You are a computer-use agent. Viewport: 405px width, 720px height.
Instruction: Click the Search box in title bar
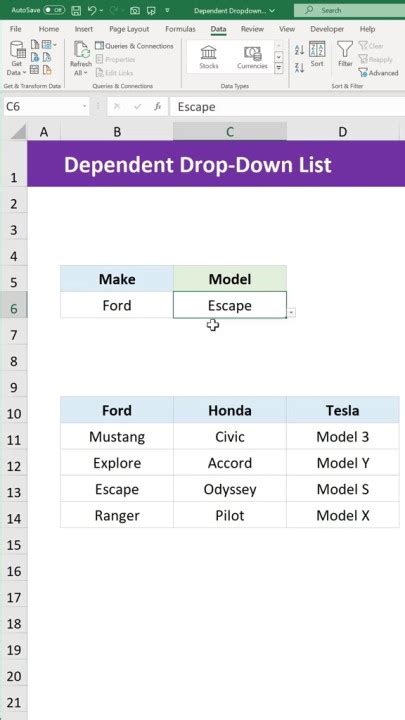(x=349, y=10)
